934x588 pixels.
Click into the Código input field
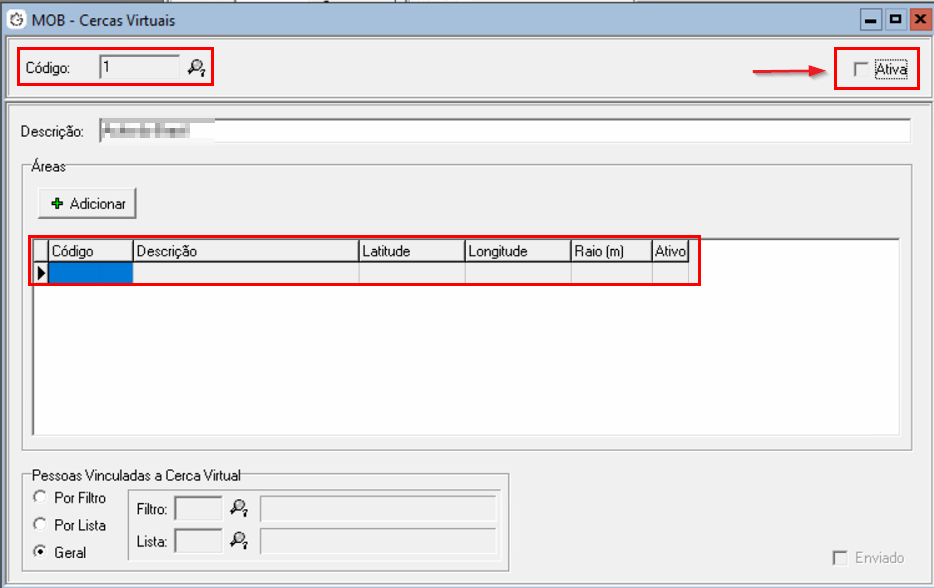139,68
